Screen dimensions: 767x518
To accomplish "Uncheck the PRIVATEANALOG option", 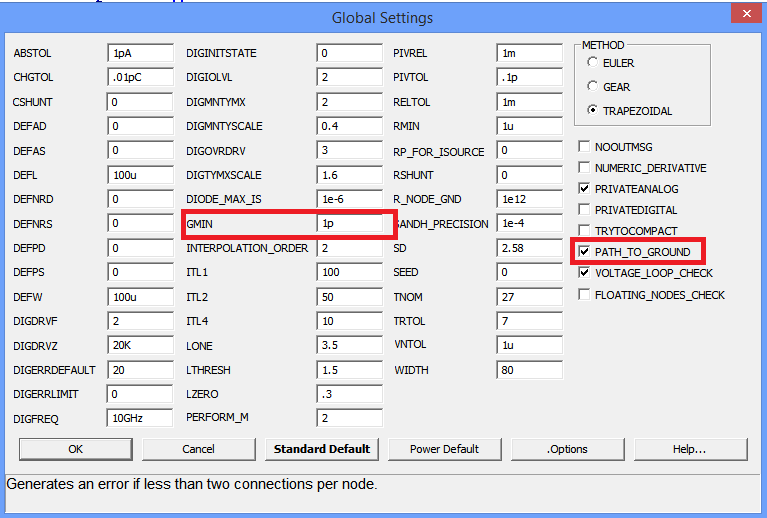I will [x=585, y=189].
